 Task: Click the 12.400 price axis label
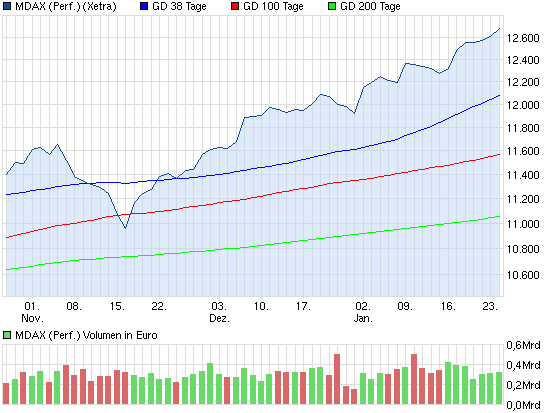(x=523, y=60)
